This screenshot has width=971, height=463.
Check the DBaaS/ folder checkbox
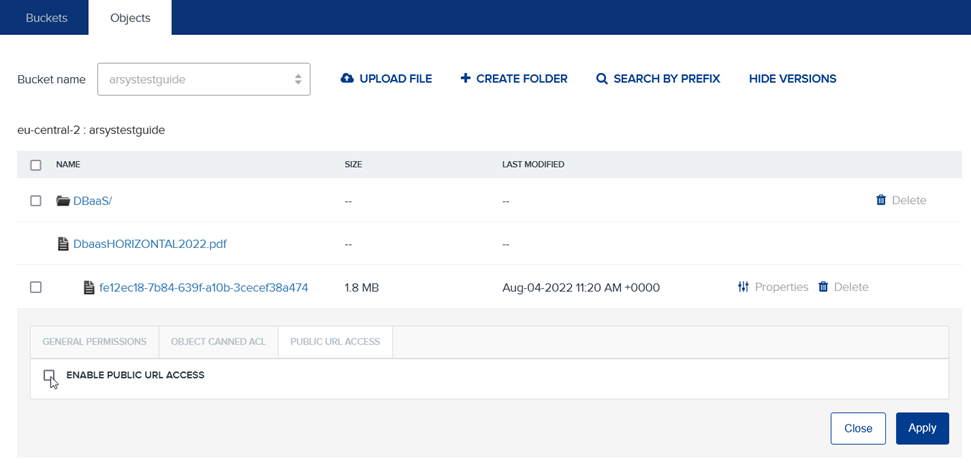(x=36, y=201)
